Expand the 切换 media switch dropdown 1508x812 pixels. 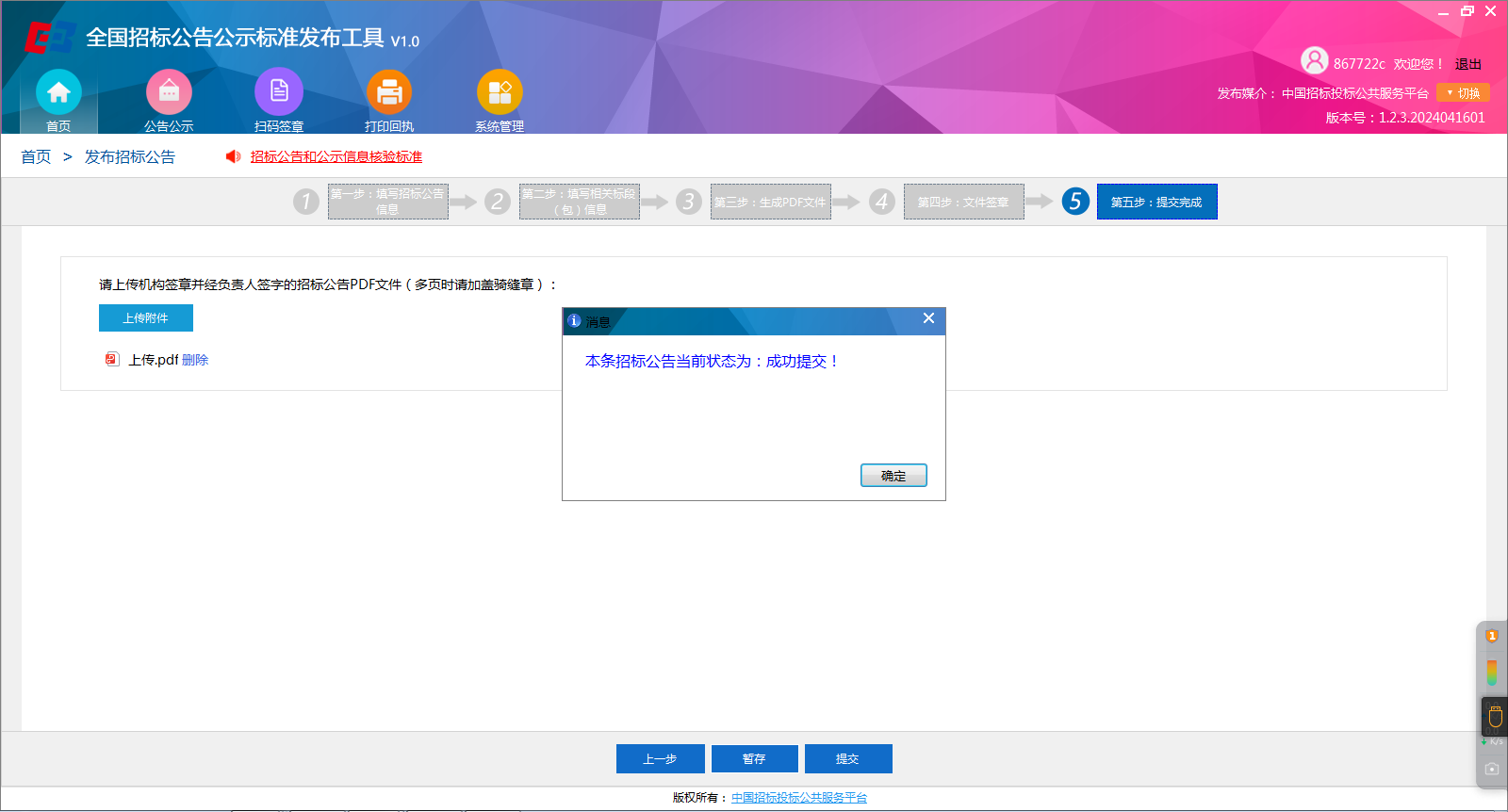1463,93
